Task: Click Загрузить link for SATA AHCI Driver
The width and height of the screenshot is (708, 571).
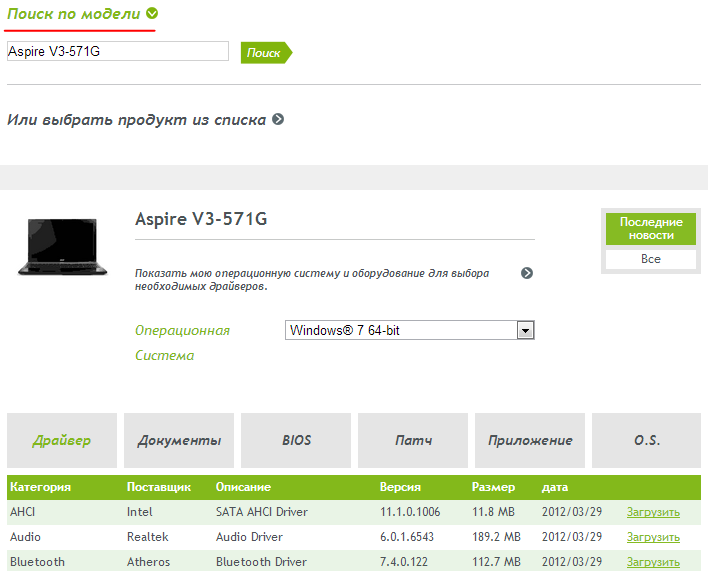Action: coord(653,512)
